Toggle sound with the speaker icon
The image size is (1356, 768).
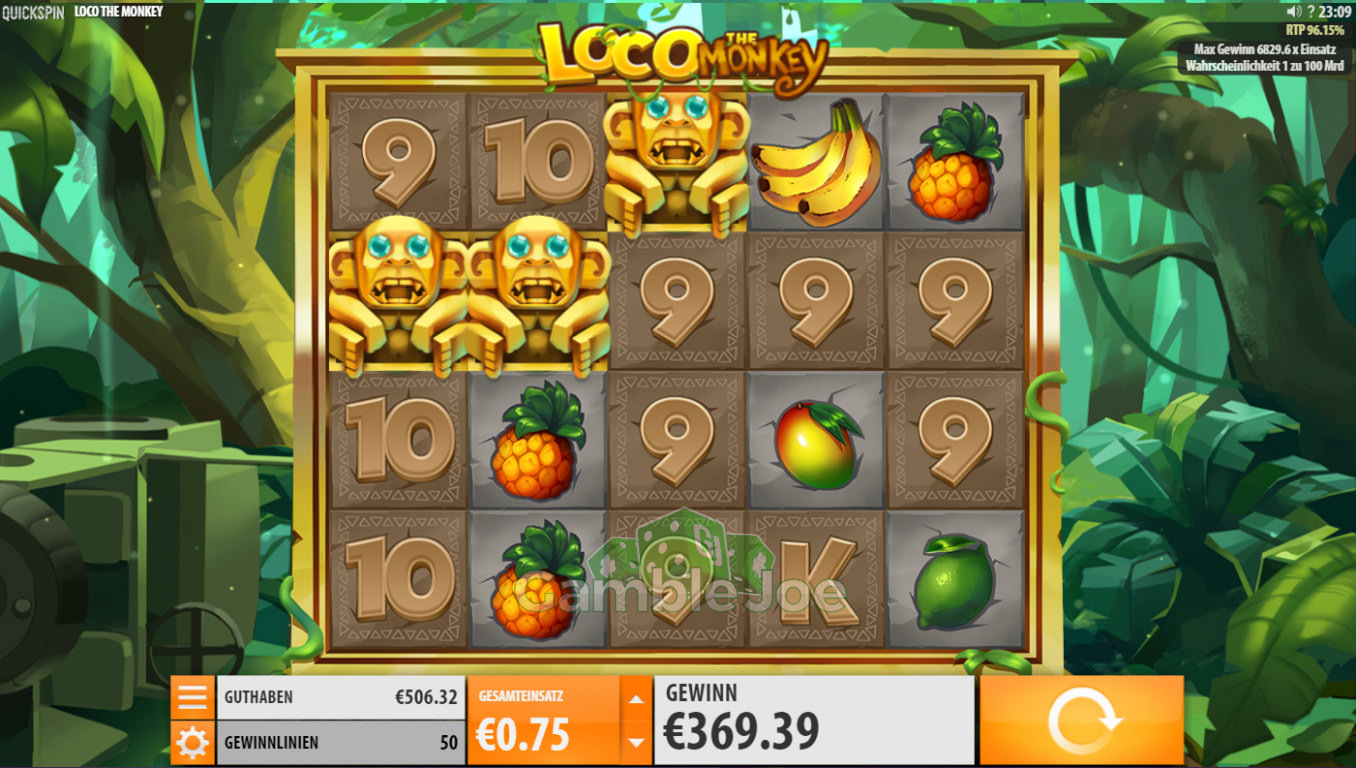pyautogui.click(x=1294, y=12)
